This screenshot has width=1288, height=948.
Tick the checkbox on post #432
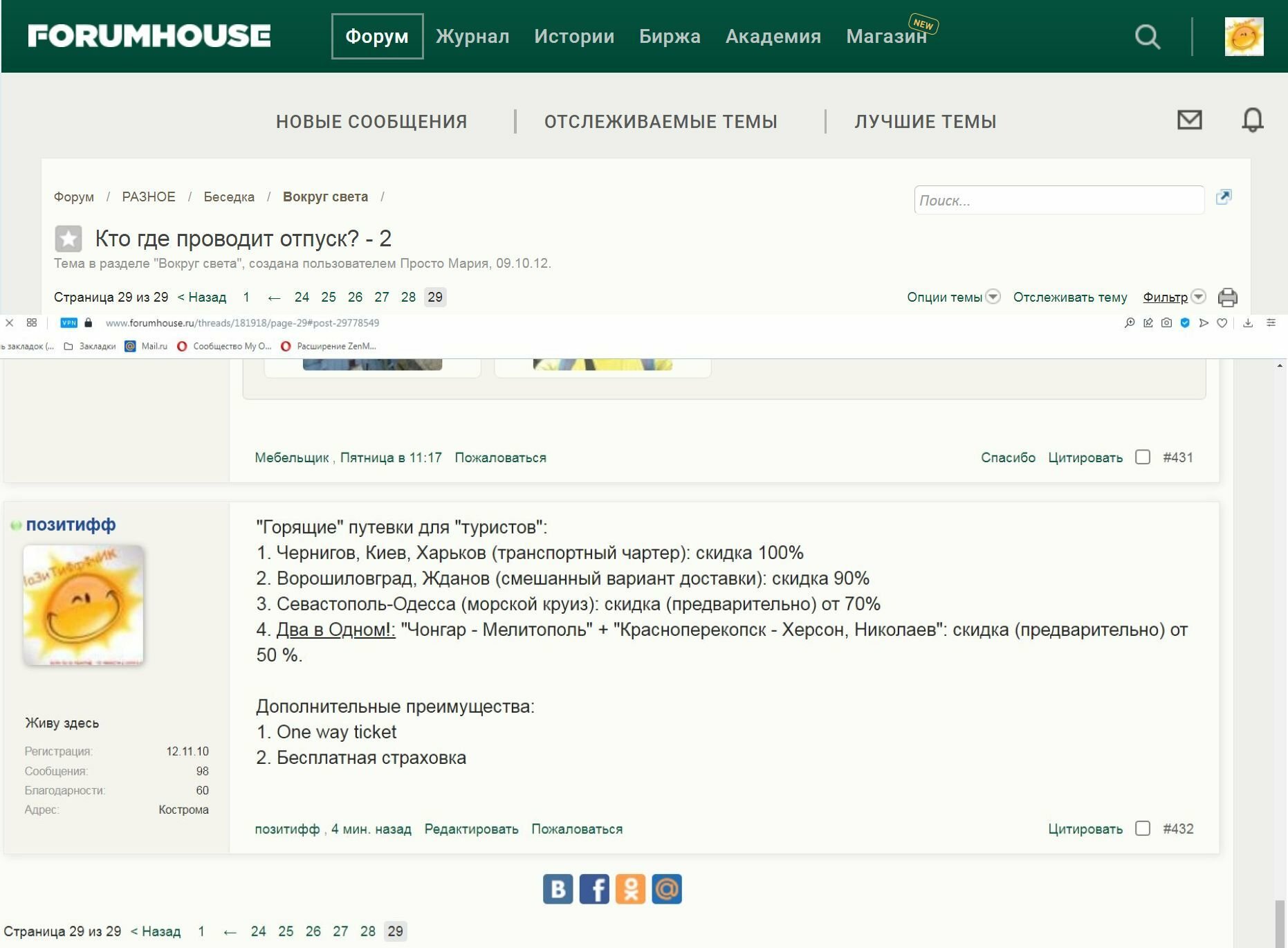click(1143, 828)
